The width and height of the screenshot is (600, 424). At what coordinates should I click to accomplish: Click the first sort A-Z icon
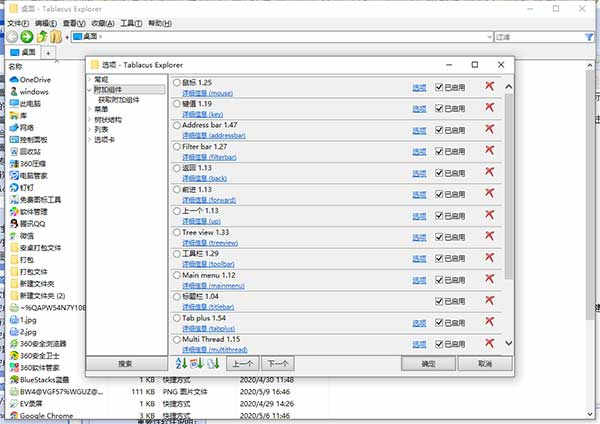(181, 363)
